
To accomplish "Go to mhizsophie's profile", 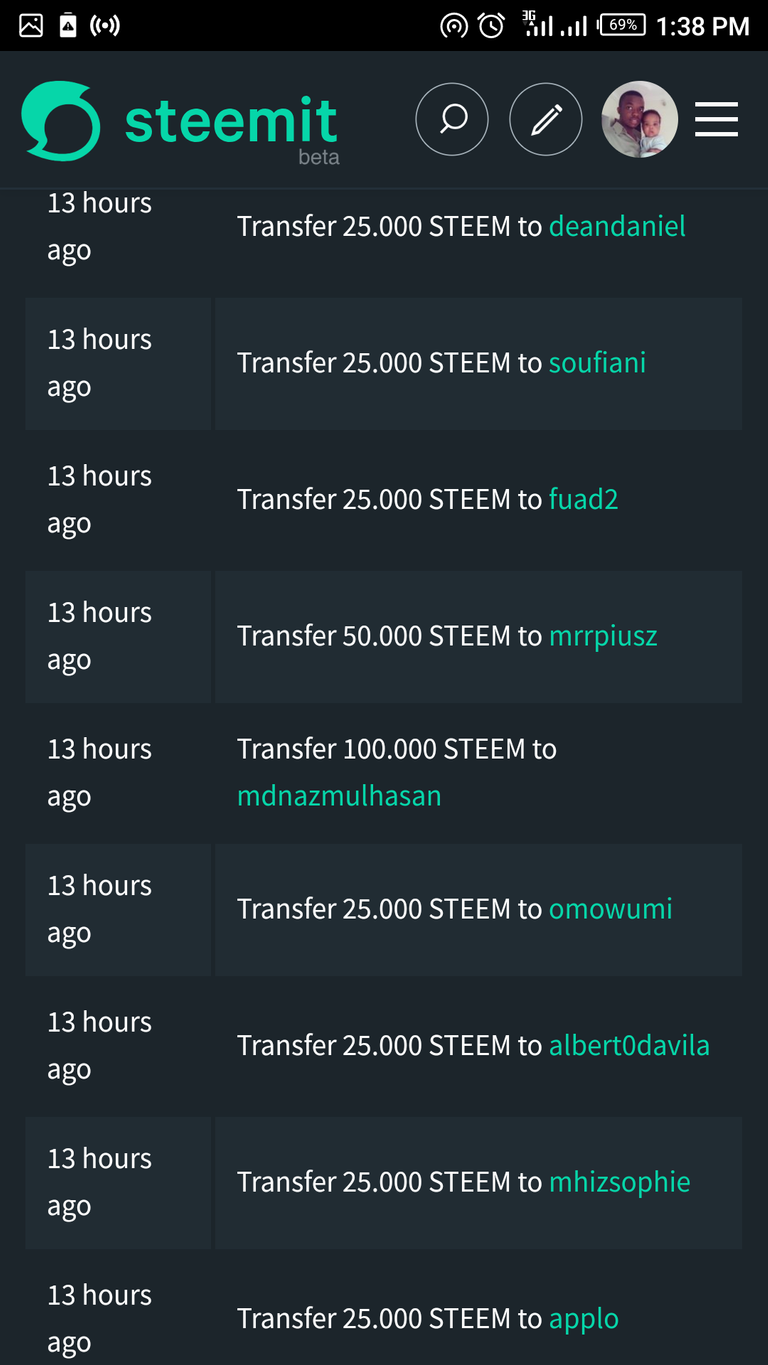I will coord(619,1182).
